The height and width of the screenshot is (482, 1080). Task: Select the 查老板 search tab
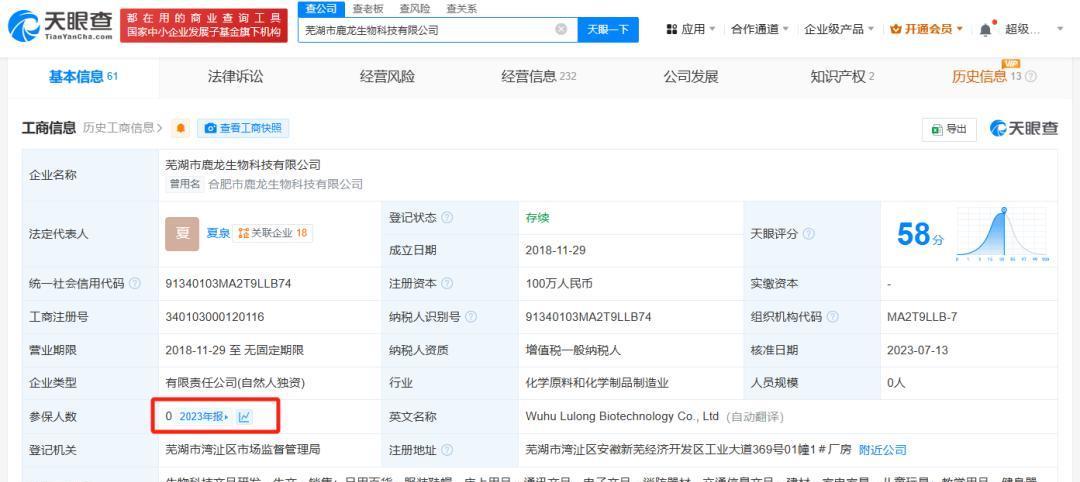coord(367,9)
